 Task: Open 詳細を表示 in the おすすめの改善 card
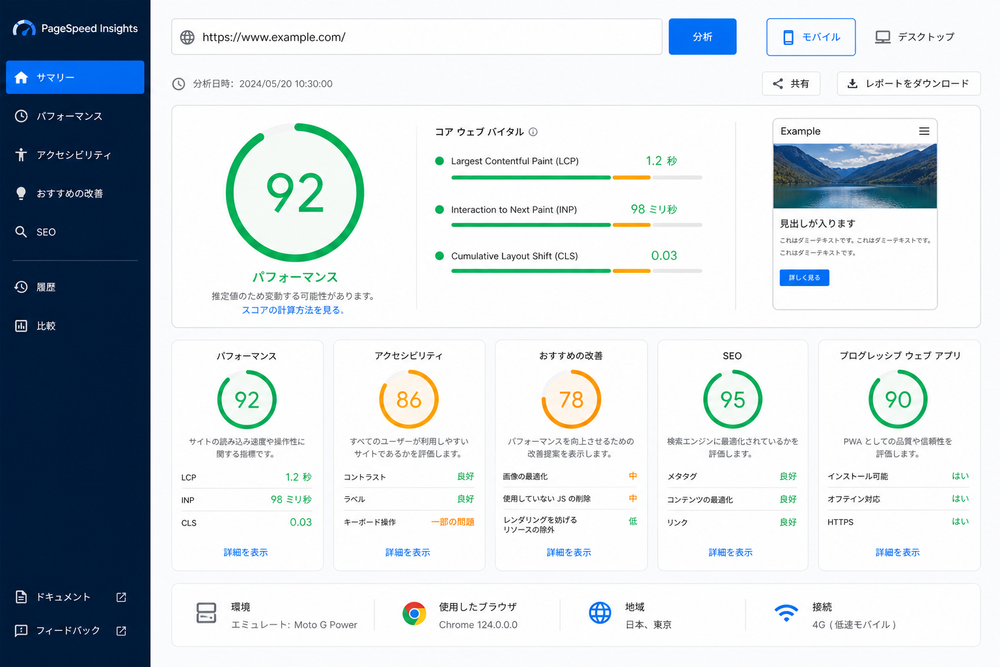[x=569, y=552]
